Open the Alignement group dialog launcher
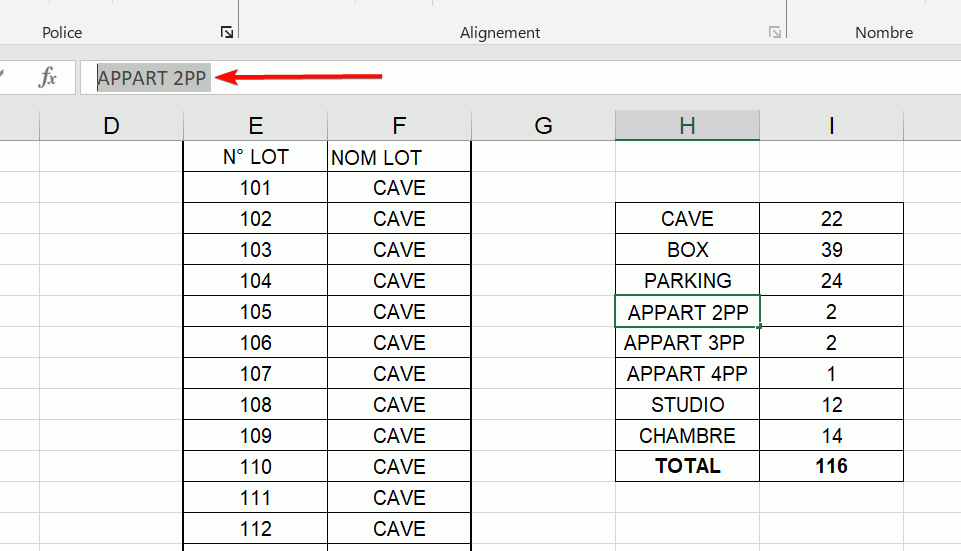Viewport: 961px width, 551px height. tap(774, 33)
